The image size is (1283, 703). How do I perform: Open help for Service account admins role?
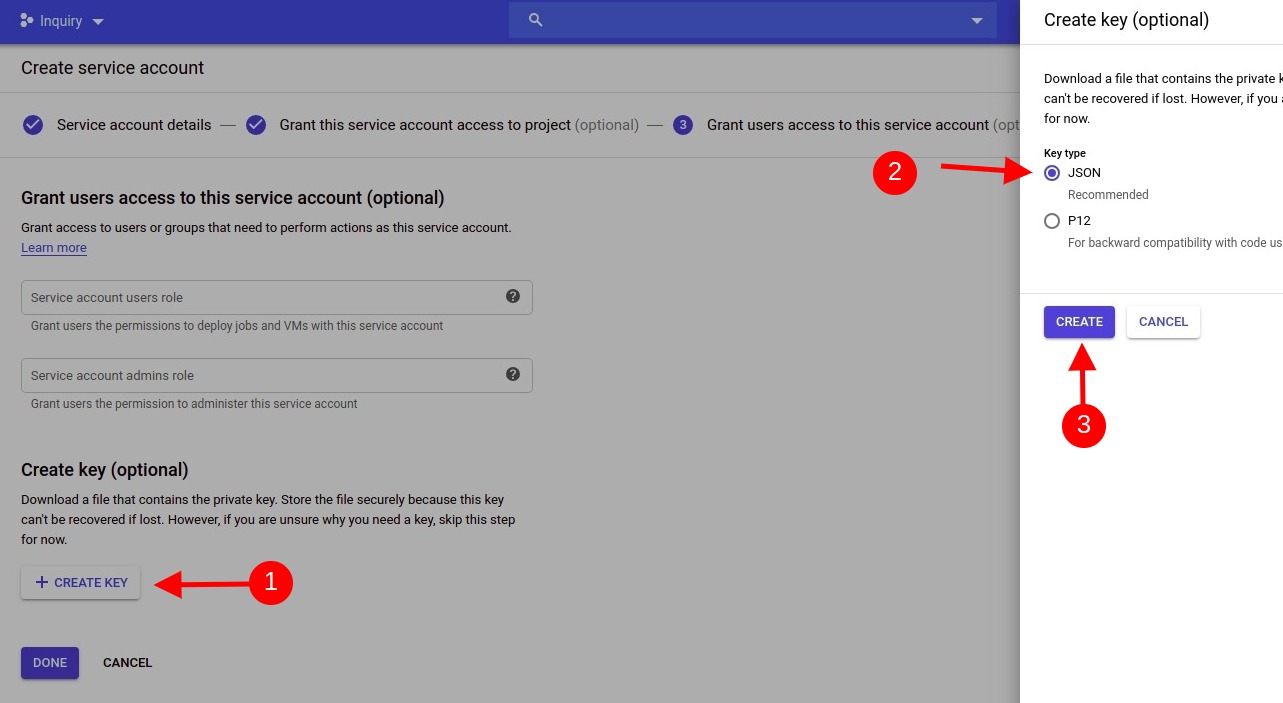pyautogui.click(x=513, y=374)
